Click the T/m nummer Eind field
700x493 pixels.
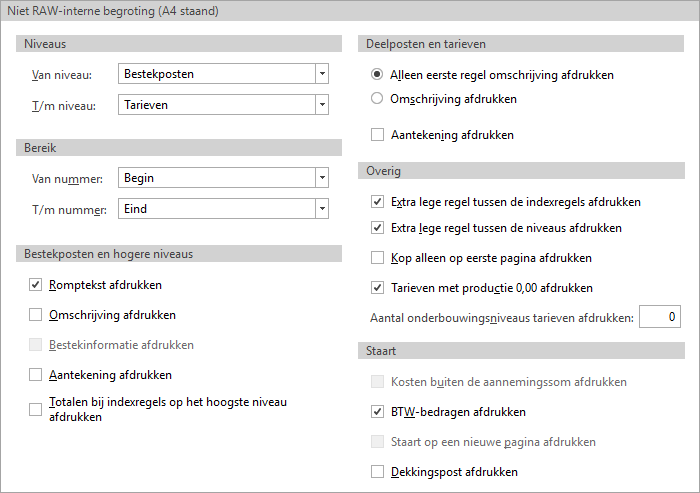(x=214, y=208)
